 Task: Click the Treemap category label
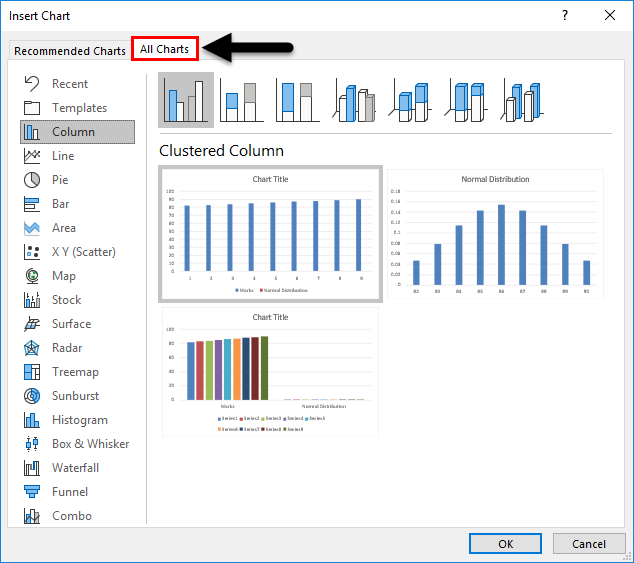pyautogui.click(x=75, y=372)
